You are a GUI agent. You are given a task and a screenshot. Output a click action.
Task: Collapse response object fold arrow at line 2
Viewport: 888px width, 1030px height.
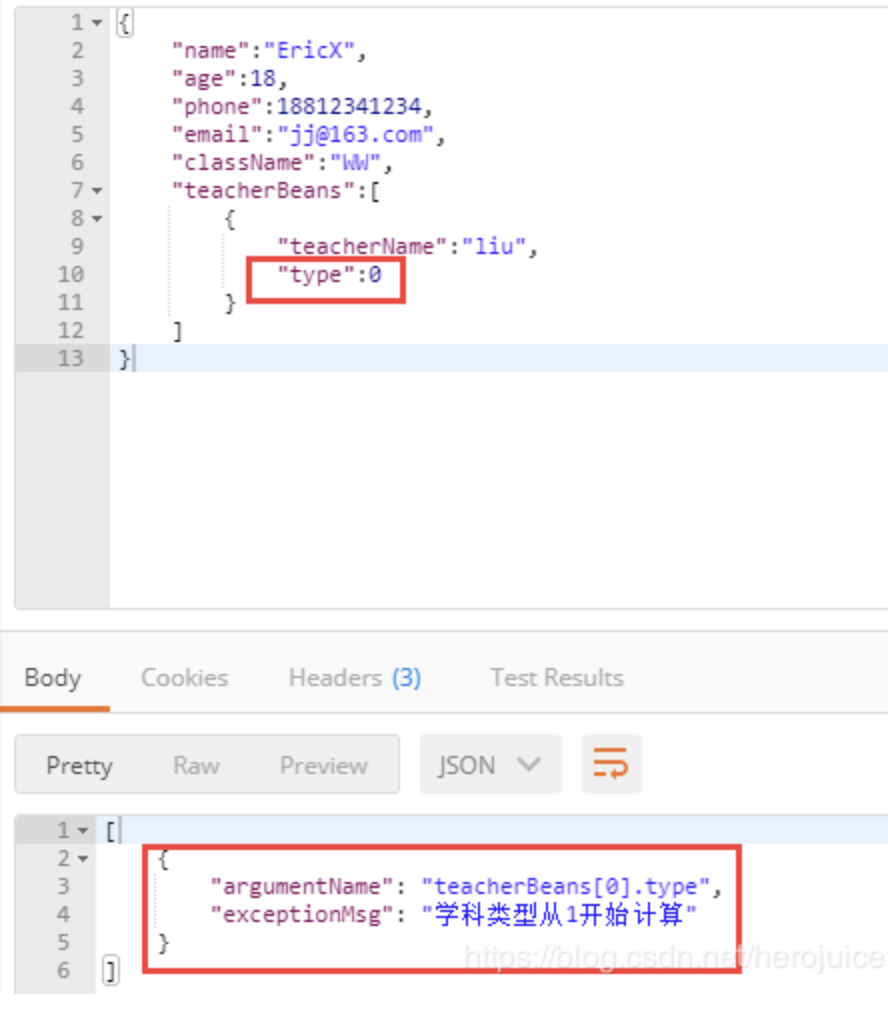[83, 859]
